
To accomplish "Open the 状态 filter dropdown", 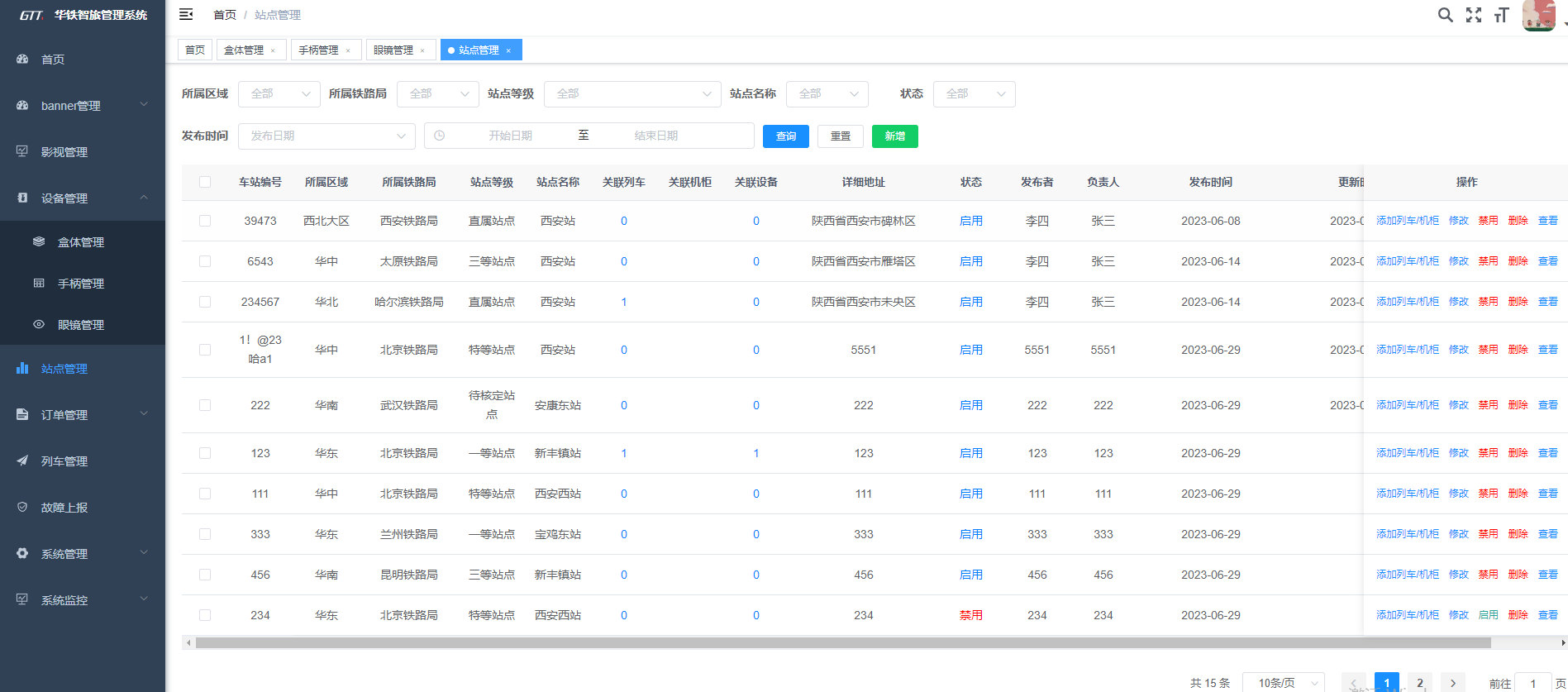I will pyautogui.click(x=975, y=94).
